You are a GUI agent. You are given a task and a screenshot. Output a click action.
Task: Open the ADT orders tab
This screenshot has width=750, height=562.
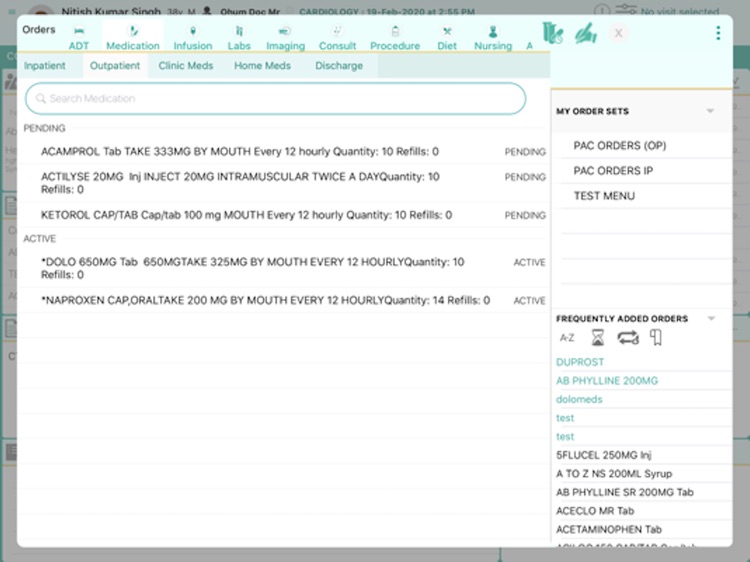tap(79, 38)
